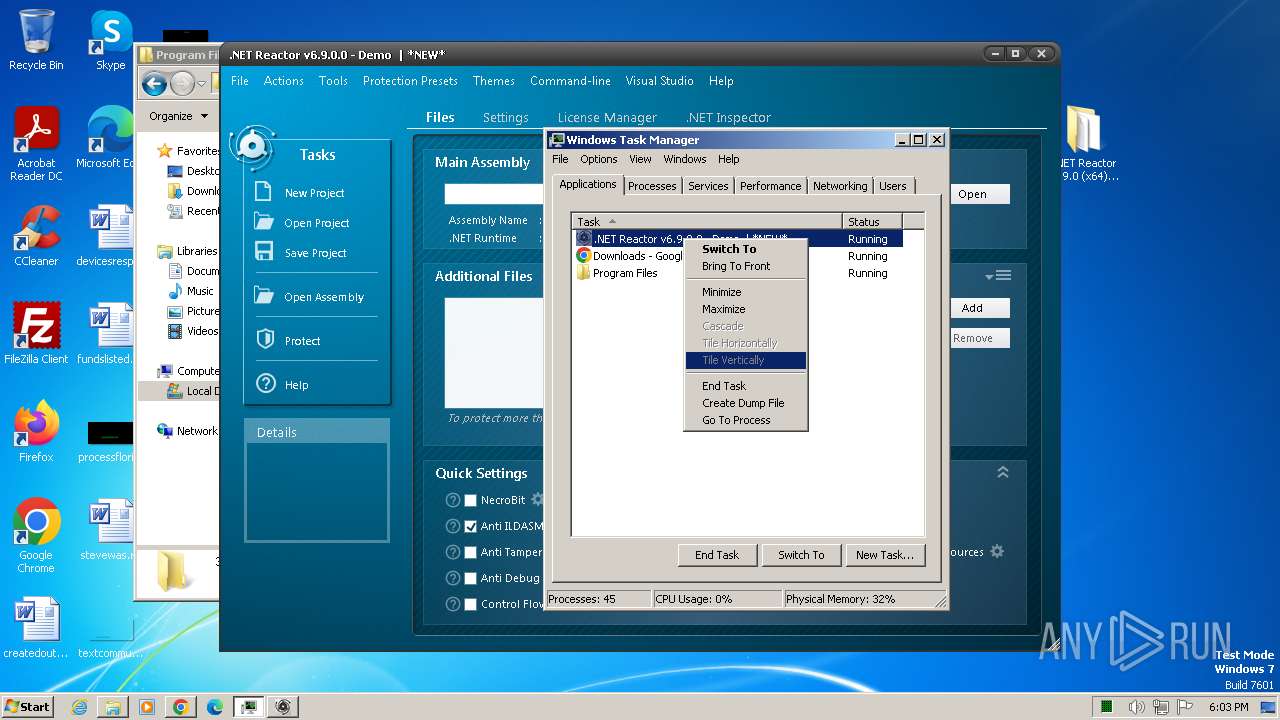Open the License Manager tab in .NET Reactor
1280x720 pixels.
607,117
